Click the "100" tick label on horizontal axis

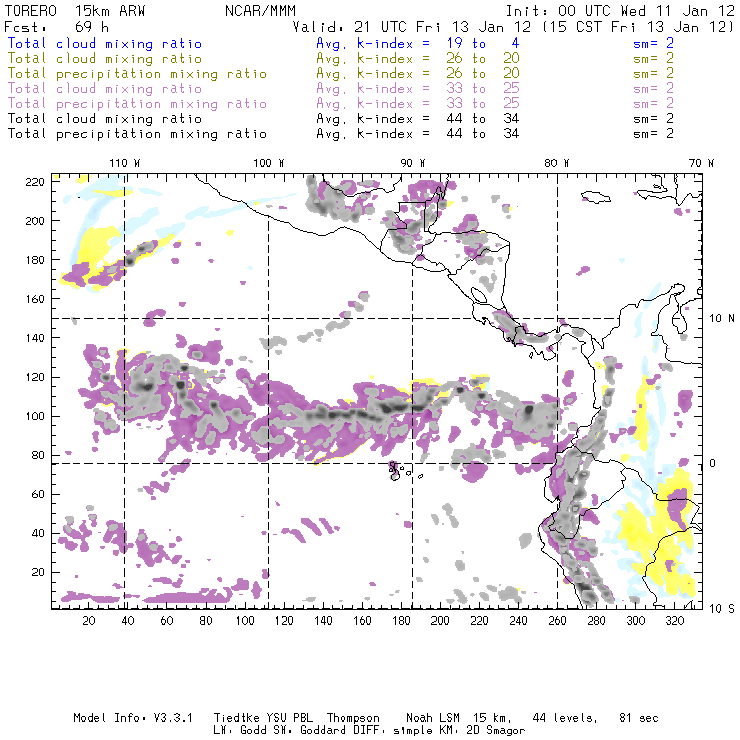pyautogui.click(x=245, y=621)
